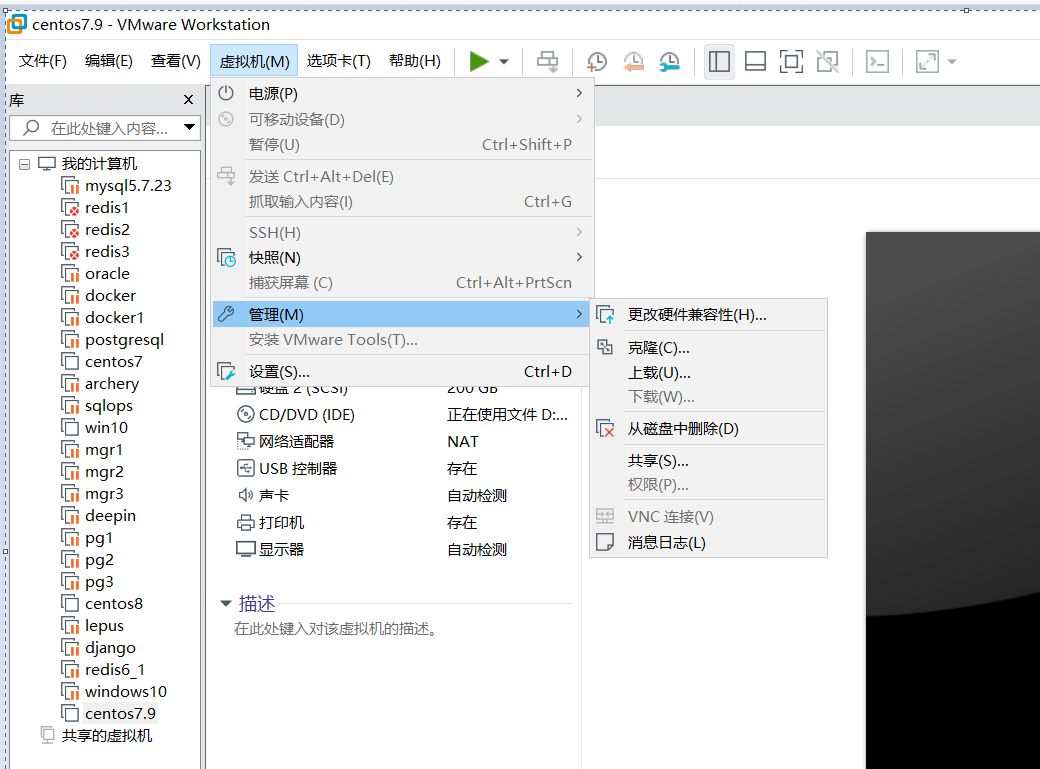Image resolution: width=1040 pixels, height=769 pixels.
Task: Click the 共享的虚拟机 tree item
Action: tap(107, 735)
